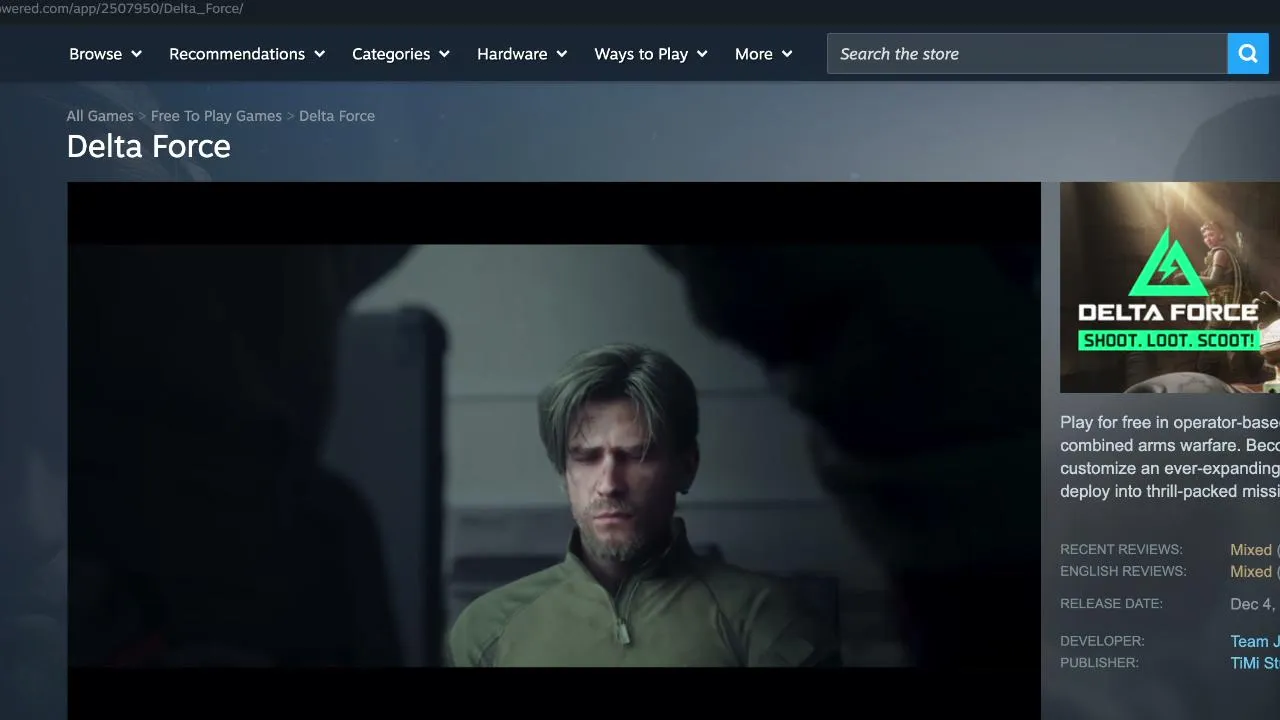Expand the Recommendations dropdown chevron

tap(320, 54)
